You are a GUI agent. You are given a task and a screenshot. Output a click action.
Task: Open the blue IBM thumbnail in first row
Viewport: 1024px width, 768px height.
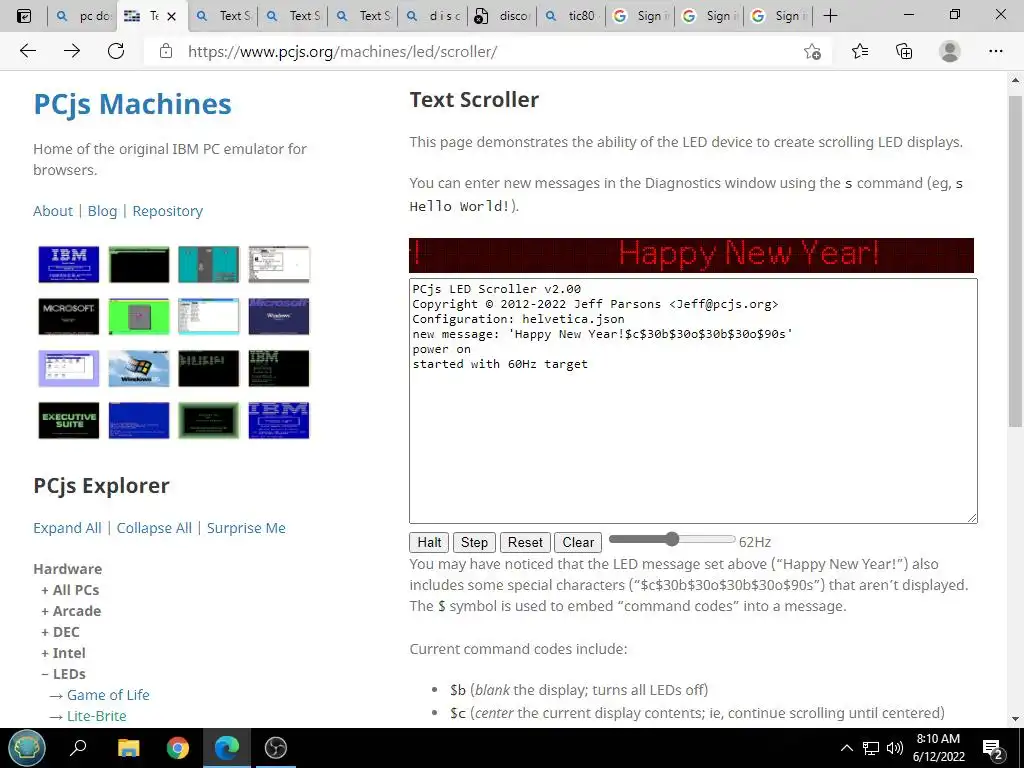coord(69,264)
